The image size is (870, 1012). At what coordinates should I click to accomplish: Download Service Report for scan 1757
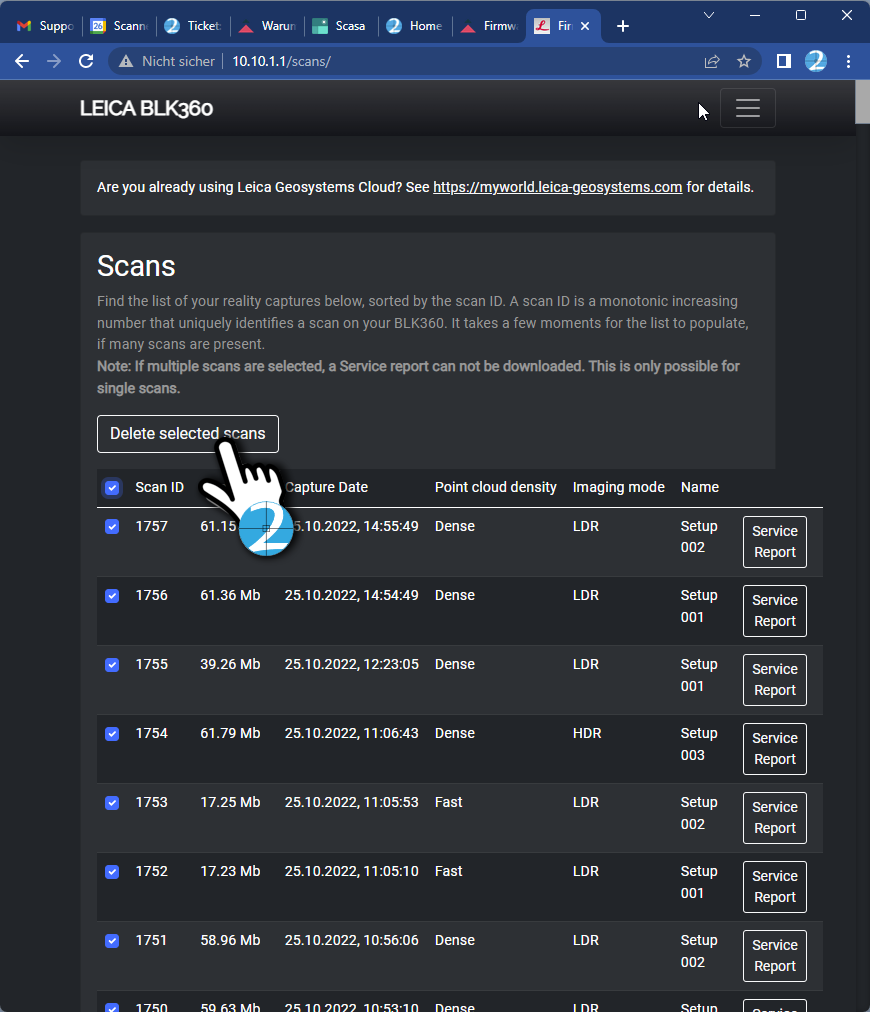pos(774,542)
